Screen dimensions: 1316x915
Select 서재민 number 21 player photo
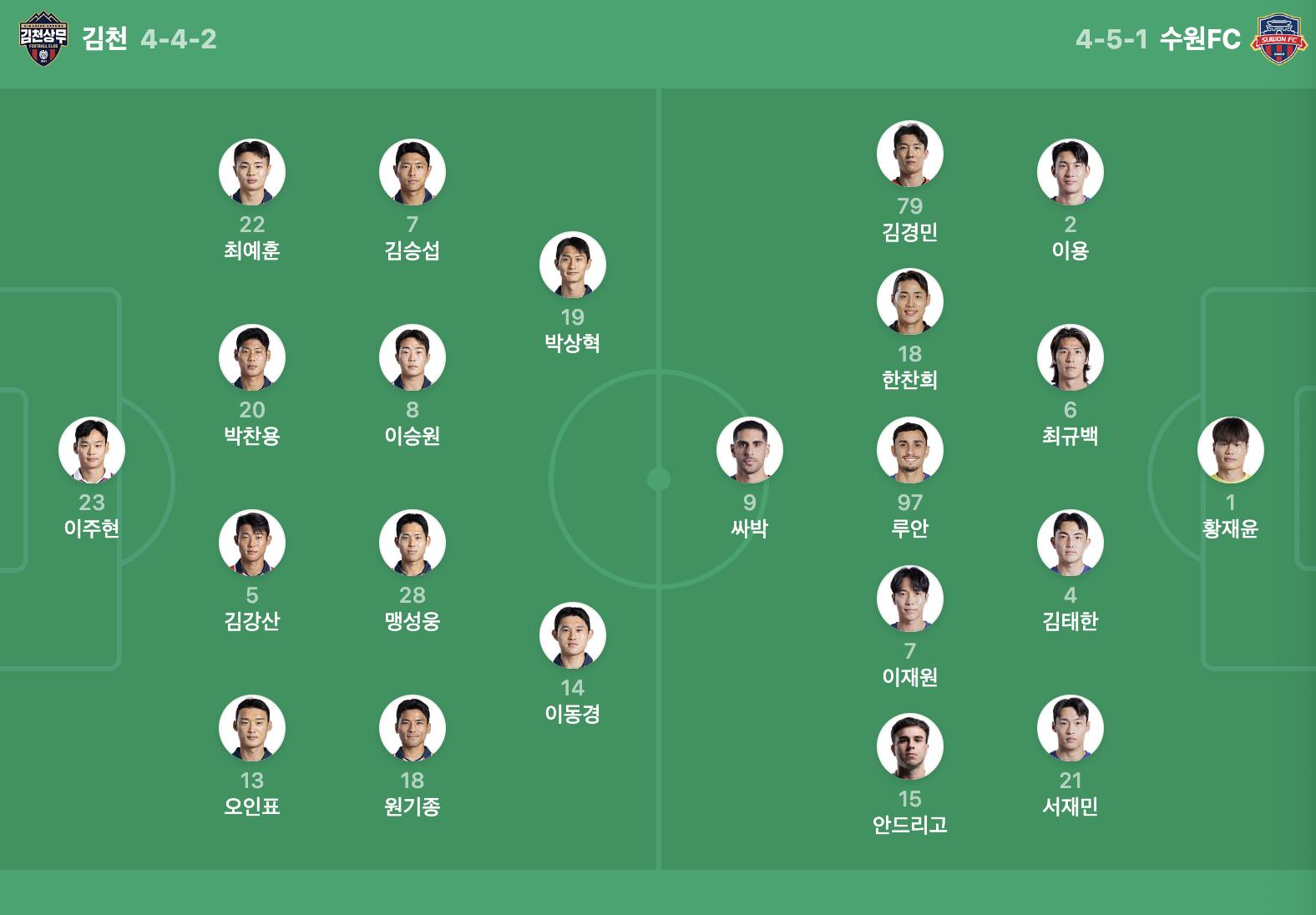(1071, 729)
